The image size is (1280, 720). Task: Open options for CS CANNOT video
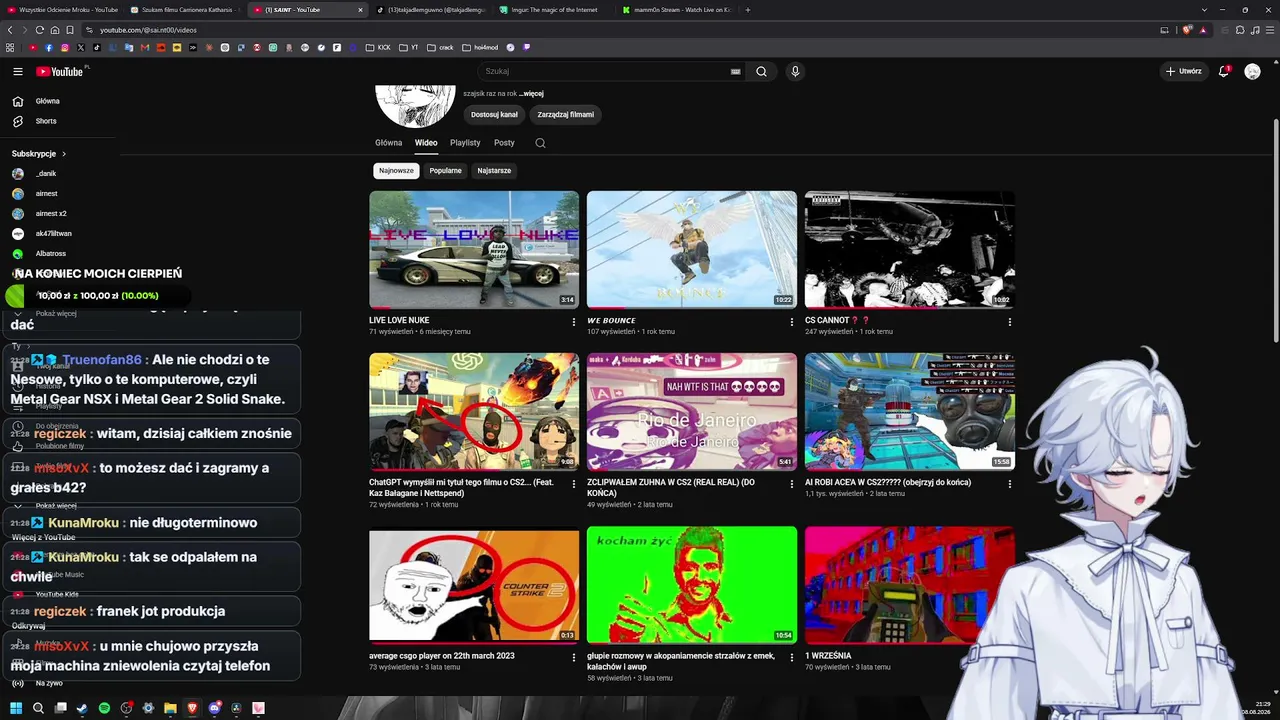pyautogui.click(x=1010, y=322)
